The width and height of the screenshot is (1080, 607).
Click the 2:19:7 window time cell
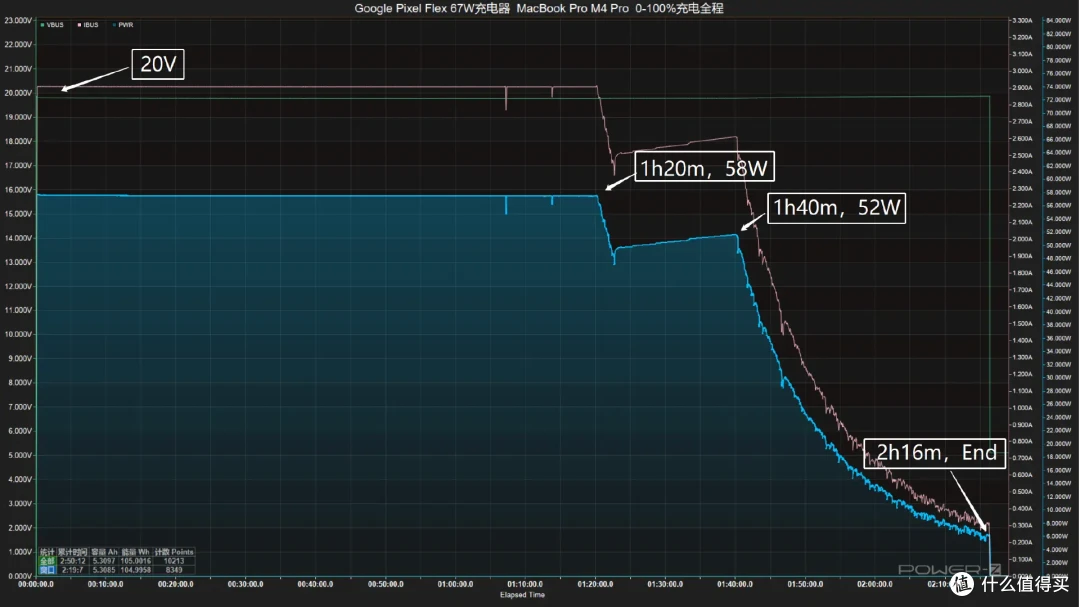pyautogui.click(x=73, y=570)
